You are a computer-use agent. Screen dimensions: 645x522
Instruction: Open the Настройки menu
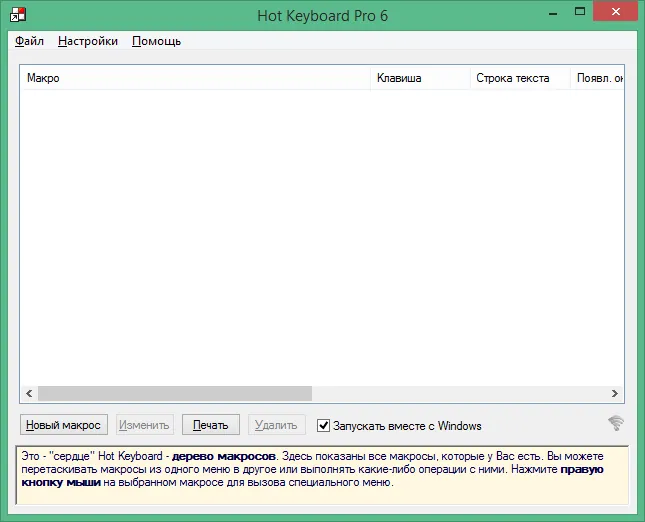coord(88,41)
